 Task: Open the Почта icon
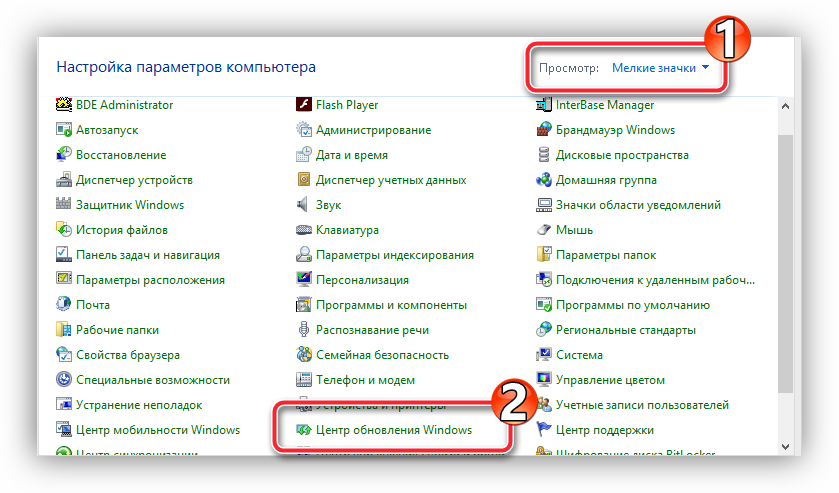(64, 305)
